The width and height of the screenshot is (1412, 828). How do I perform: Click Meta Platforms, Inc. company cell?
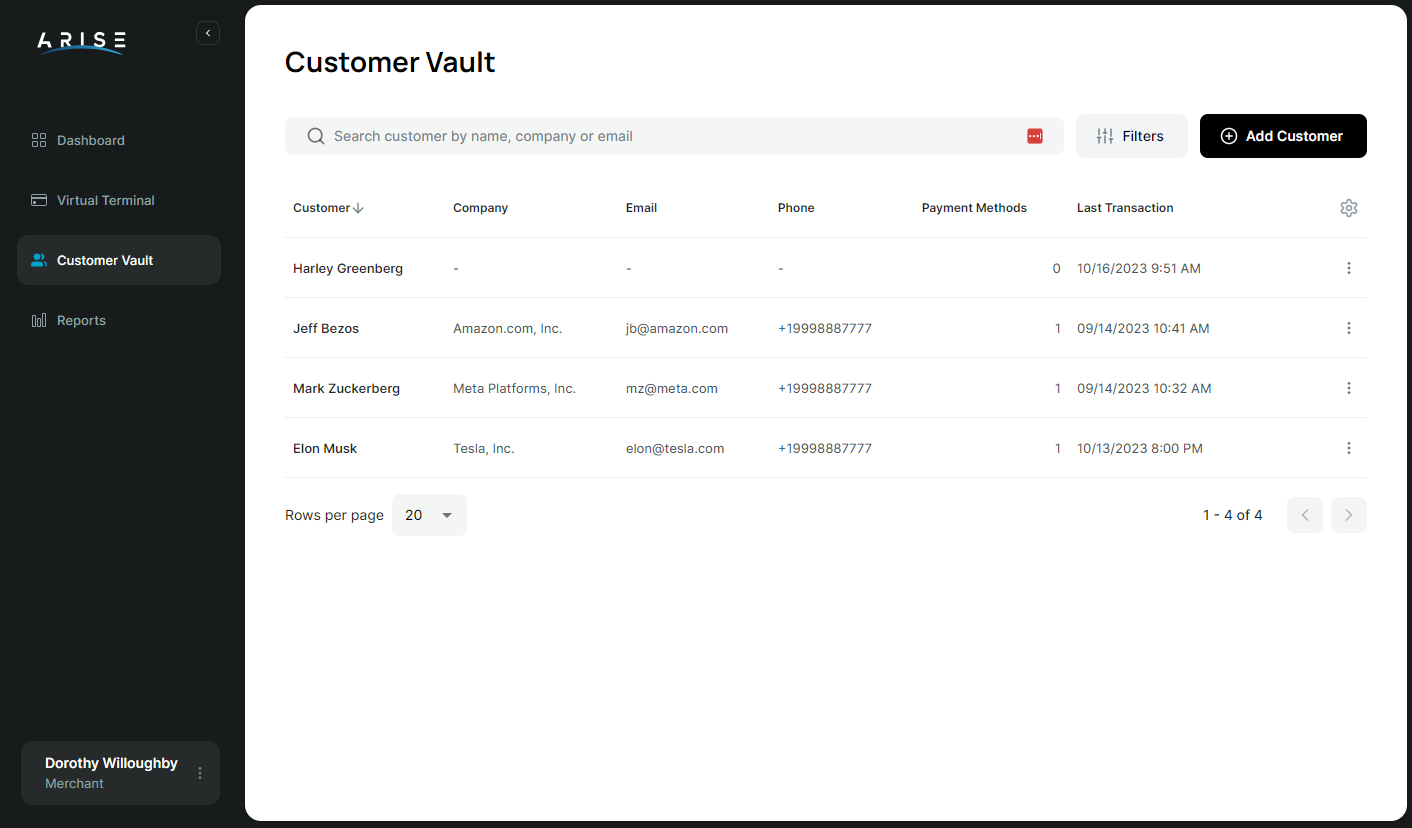tap(514, 388)
